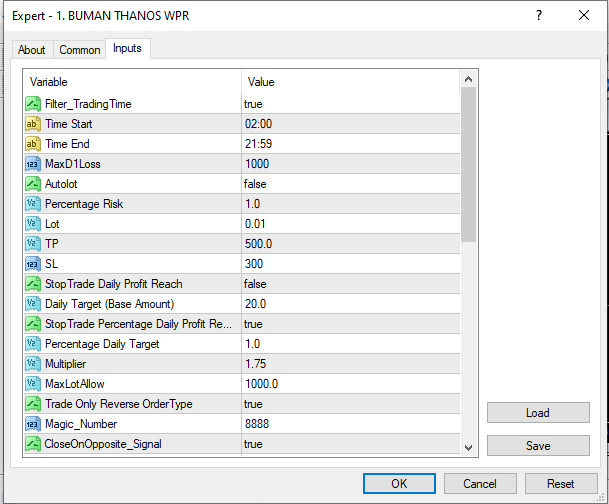Image resolution: width=609 pixels, height=504 pixels.
Task: Select the MaxD1Loss variable name
Action: coord(73,164)
